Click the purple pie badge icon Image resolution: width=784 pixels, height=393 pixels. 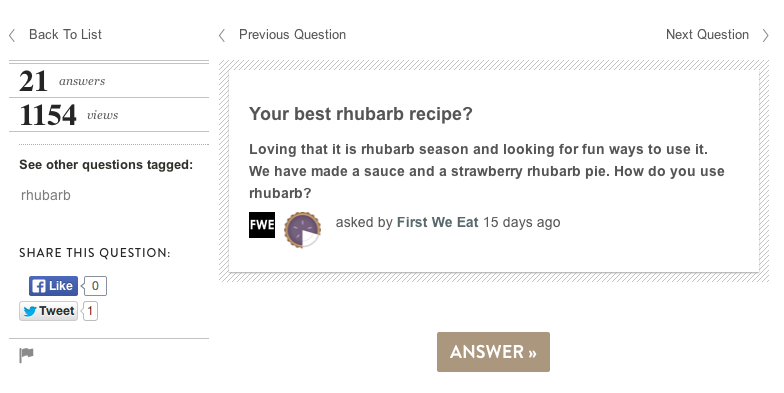(302, 230)
